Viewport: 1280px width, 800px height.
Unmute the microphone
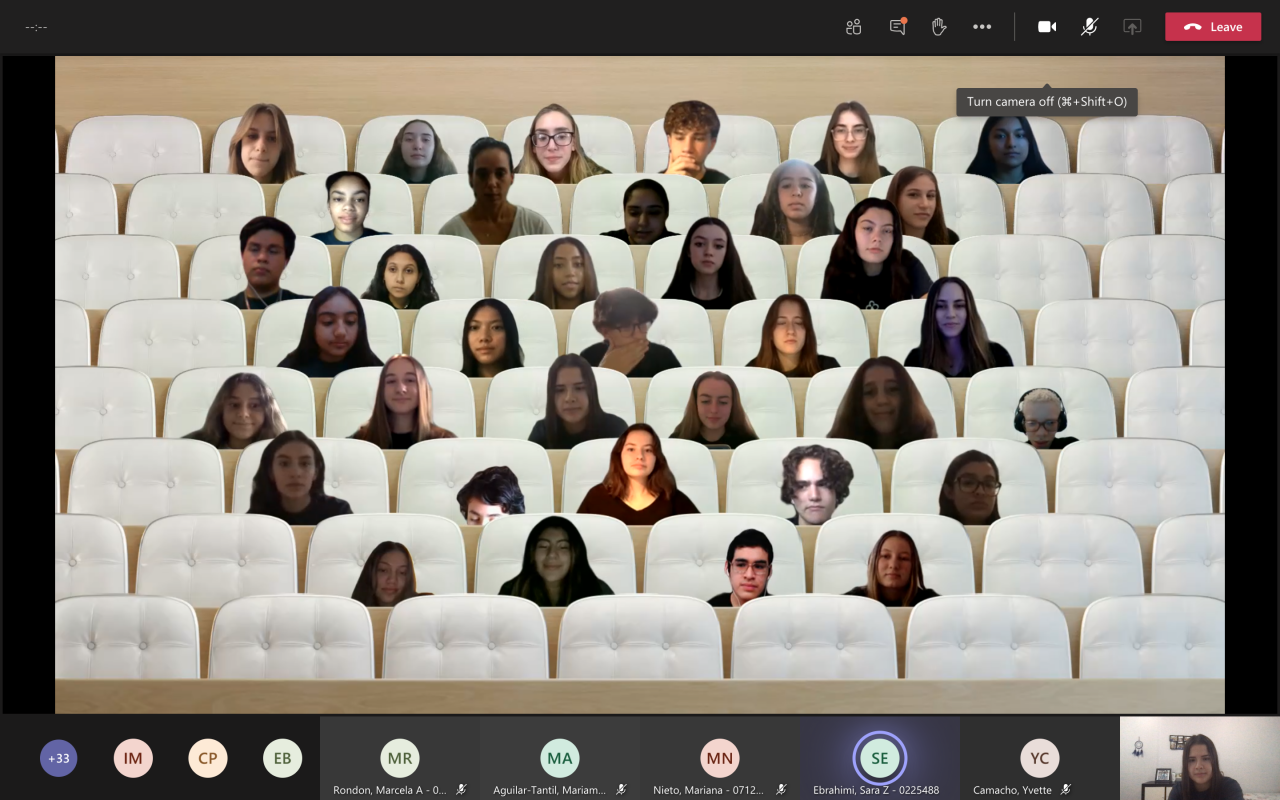1089,27
